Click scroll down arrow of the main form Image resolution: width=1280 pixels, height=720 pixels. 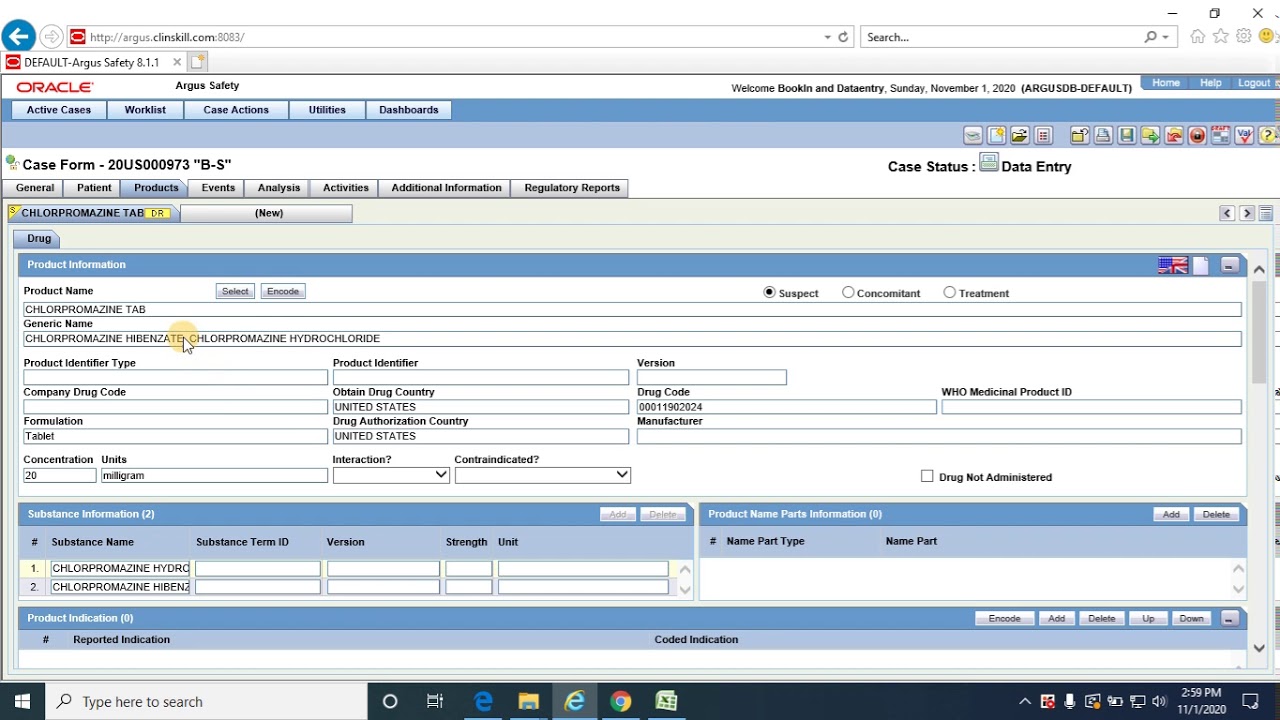coord(1259,648)
